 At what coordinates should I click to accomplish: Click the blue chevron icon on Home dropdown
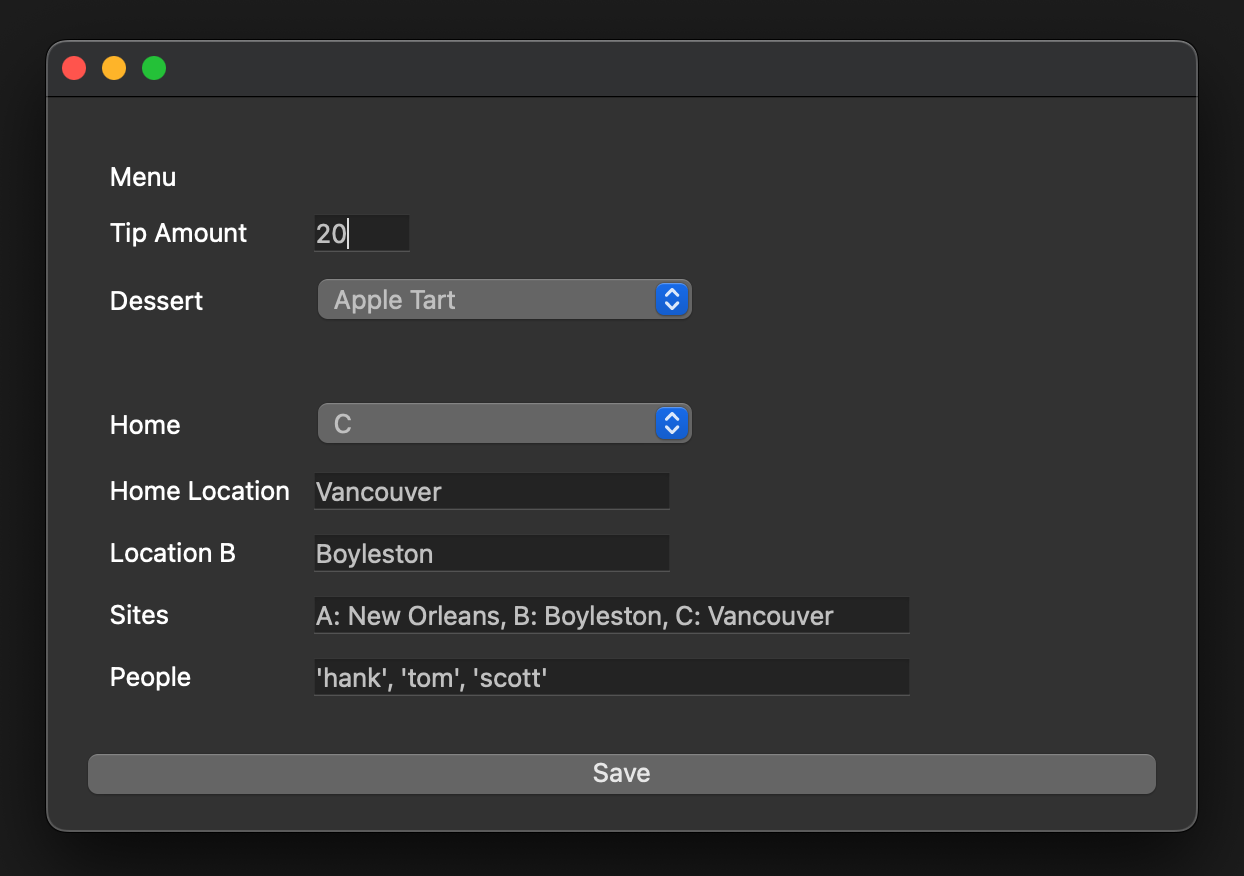(672, 424)
